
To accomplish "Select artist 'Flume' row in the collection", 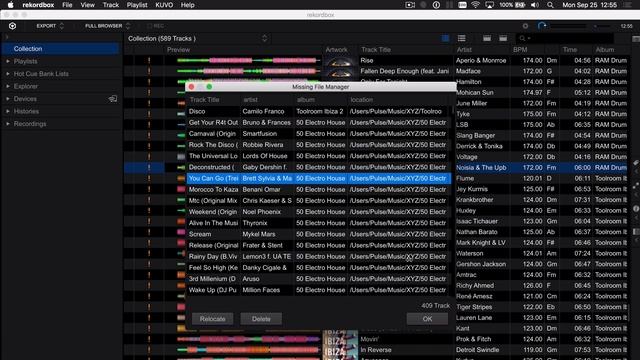I will [465, 178].
